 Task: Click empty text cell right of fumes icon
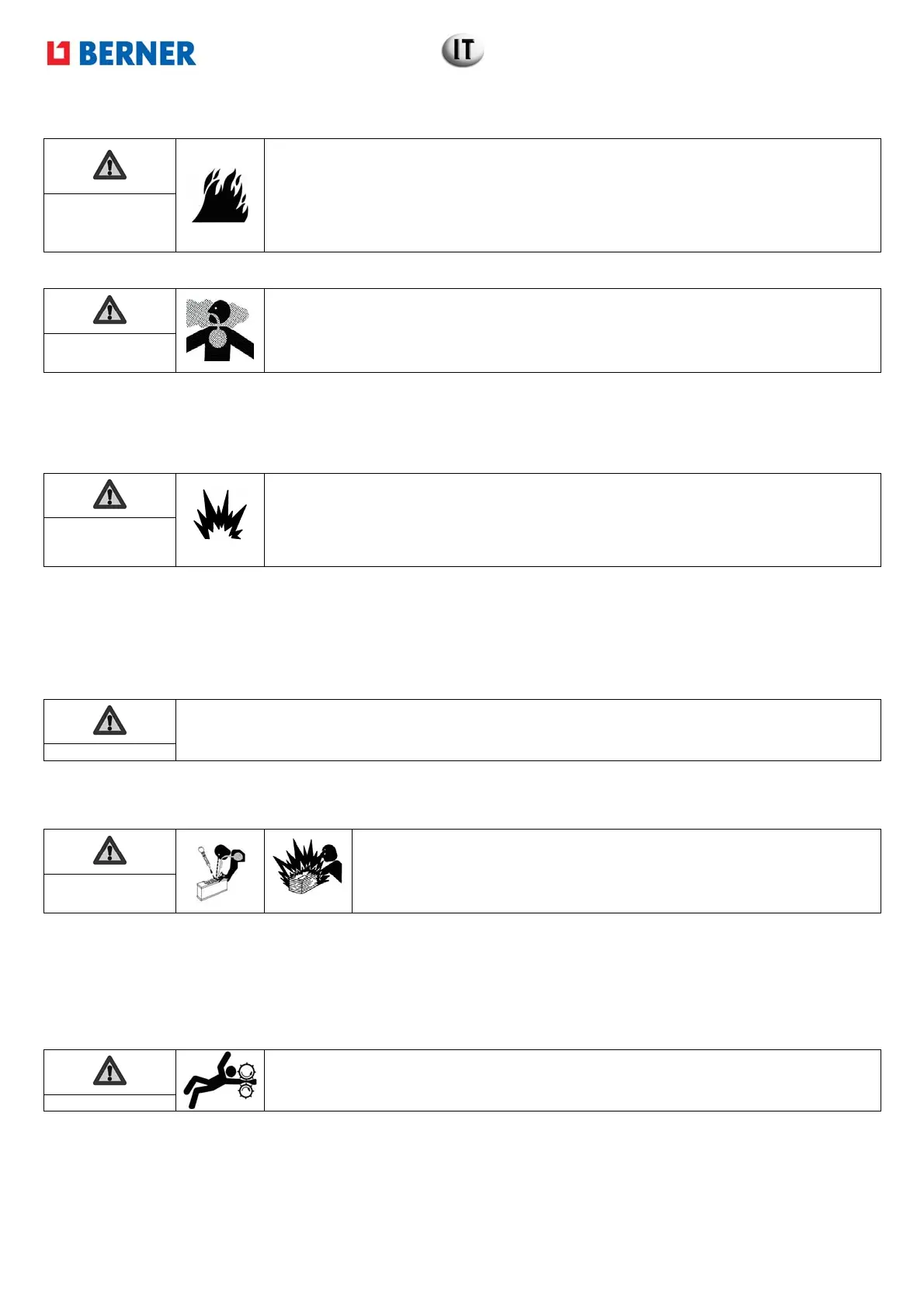[x=572, y=331]
